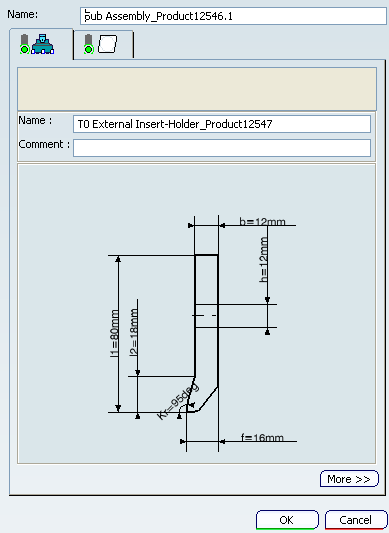Image resolution: width=389 pixels, height=533 pixels.
Task: Click the Name : label beside the holder name
Action: click(x=35, y=120)
